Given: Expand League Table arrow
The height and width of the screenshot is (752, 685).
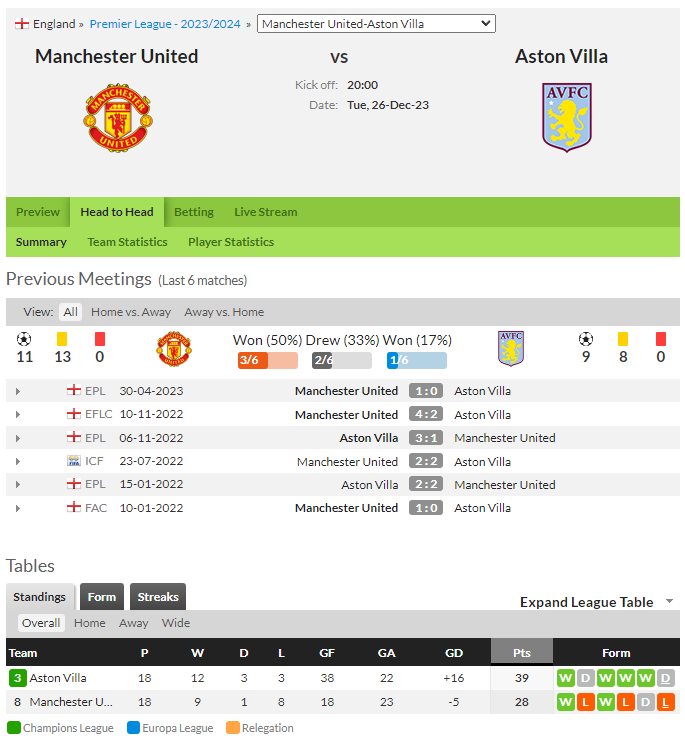Looking at the screenshot, I should click(x=670, y=601).
